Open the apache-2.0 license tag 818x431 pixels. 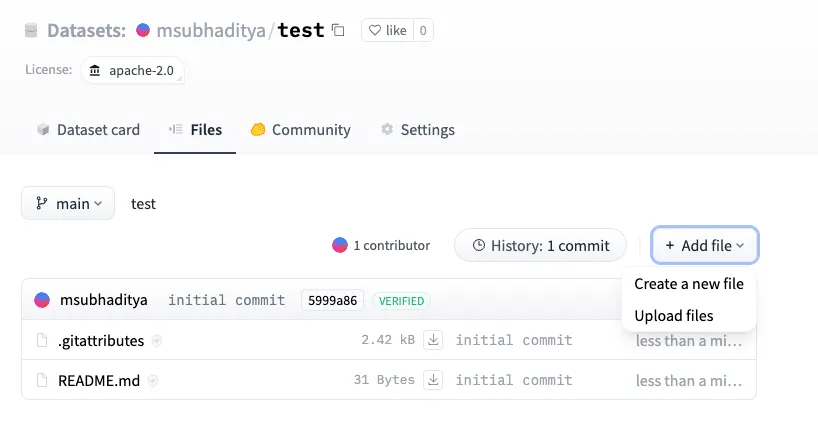134,70
